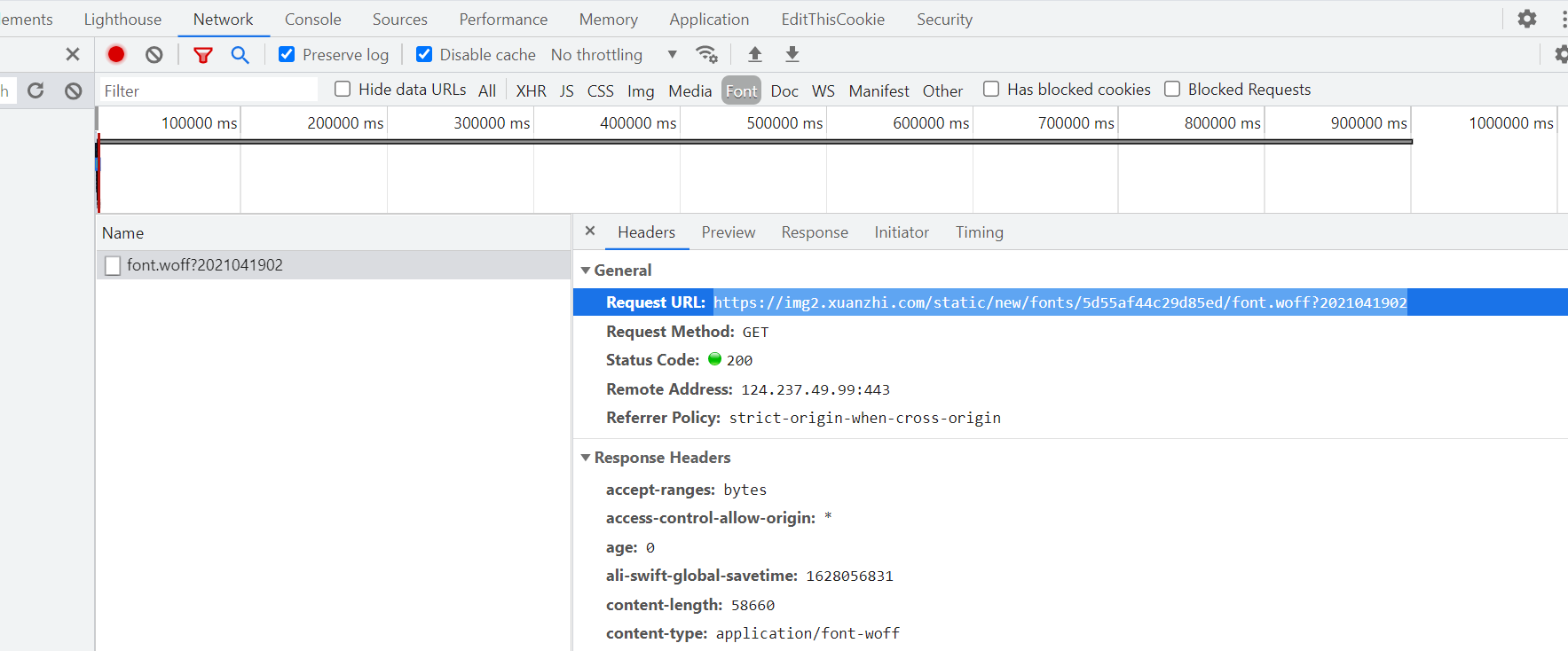Enable Hide data URLs checkbox
1568x651 pixels.
(343, 89)
